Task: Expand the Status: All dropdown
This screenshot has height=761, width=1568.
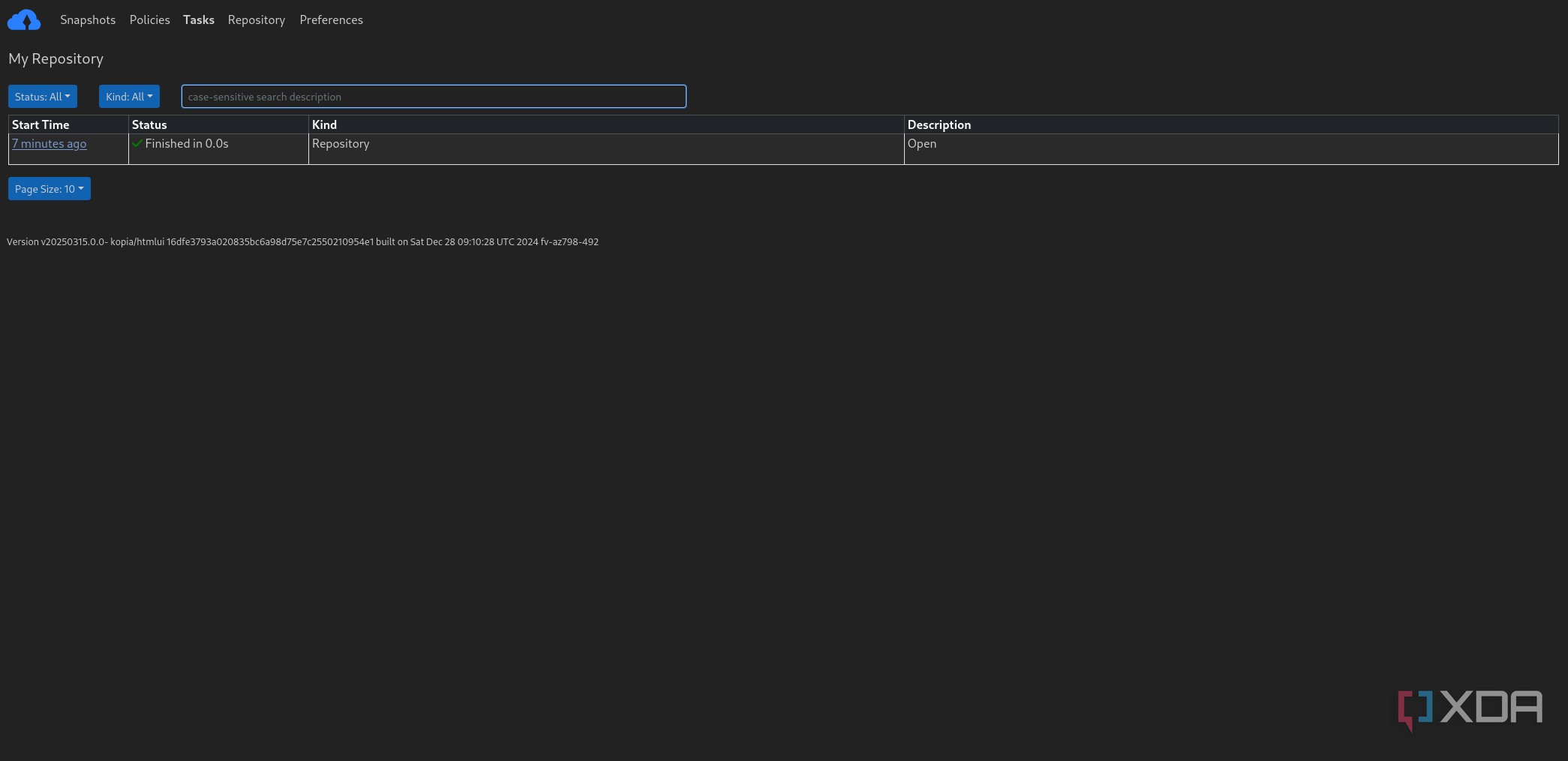Action: coord(43,97)
